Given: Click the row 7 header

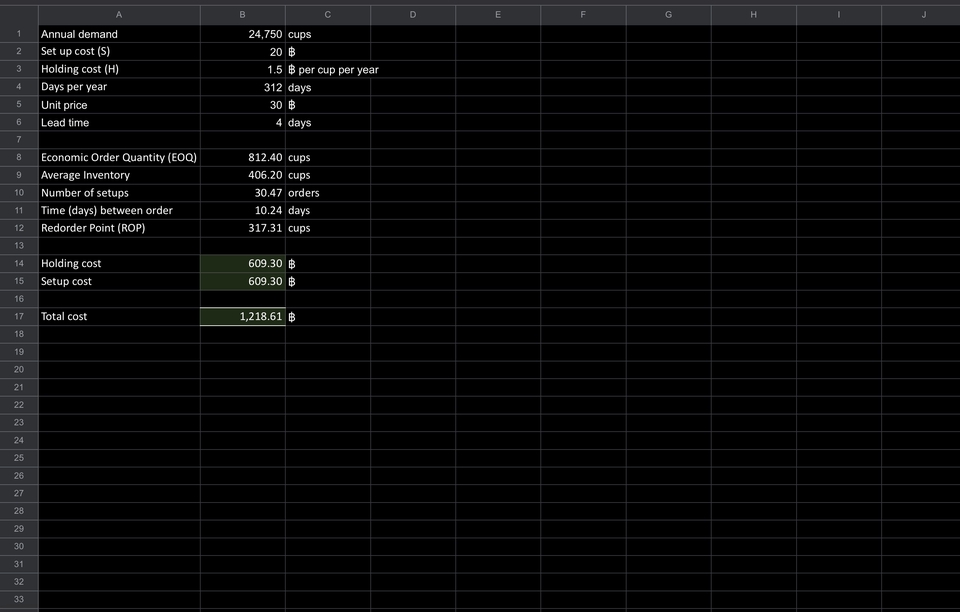Looking at the screenshot, I should (19, 140).
